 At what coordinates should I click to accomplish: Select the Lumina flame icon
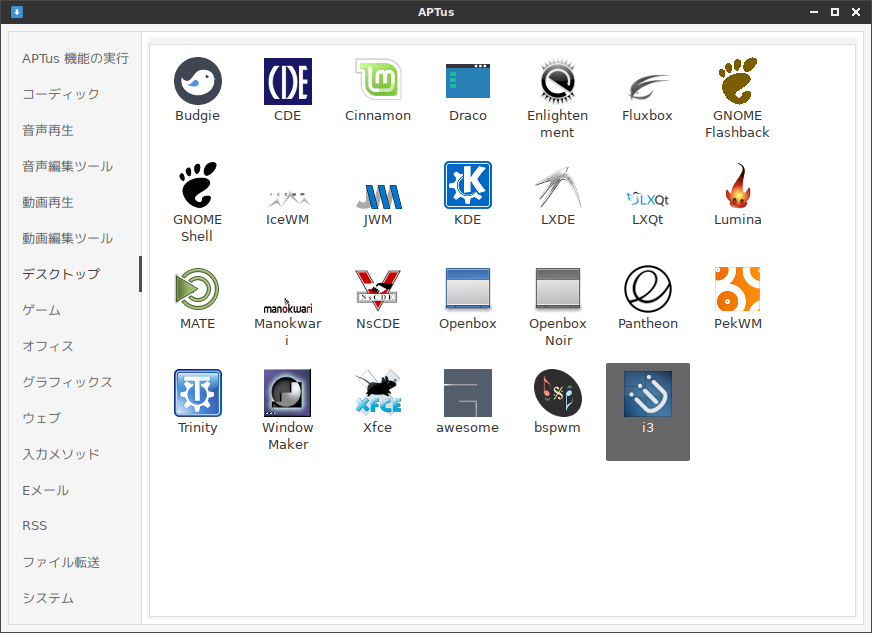tap(737, 185)
